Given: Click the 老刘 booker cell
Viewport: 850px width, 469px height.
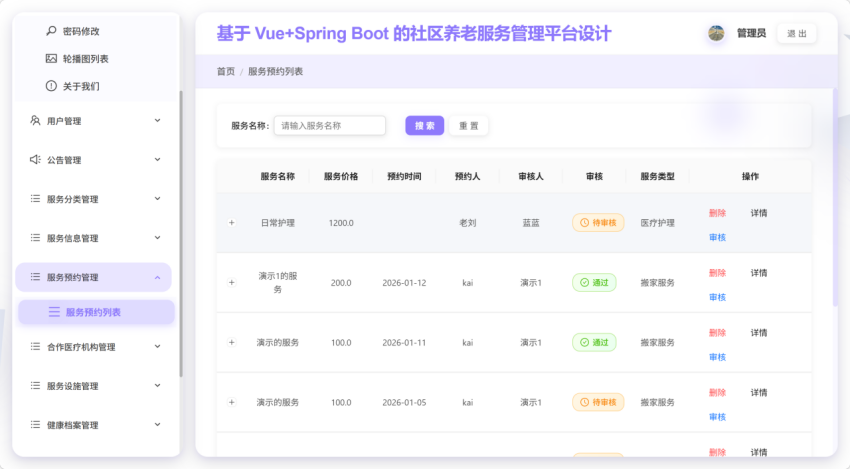Looking at the screenshot, I should point(467,223).
